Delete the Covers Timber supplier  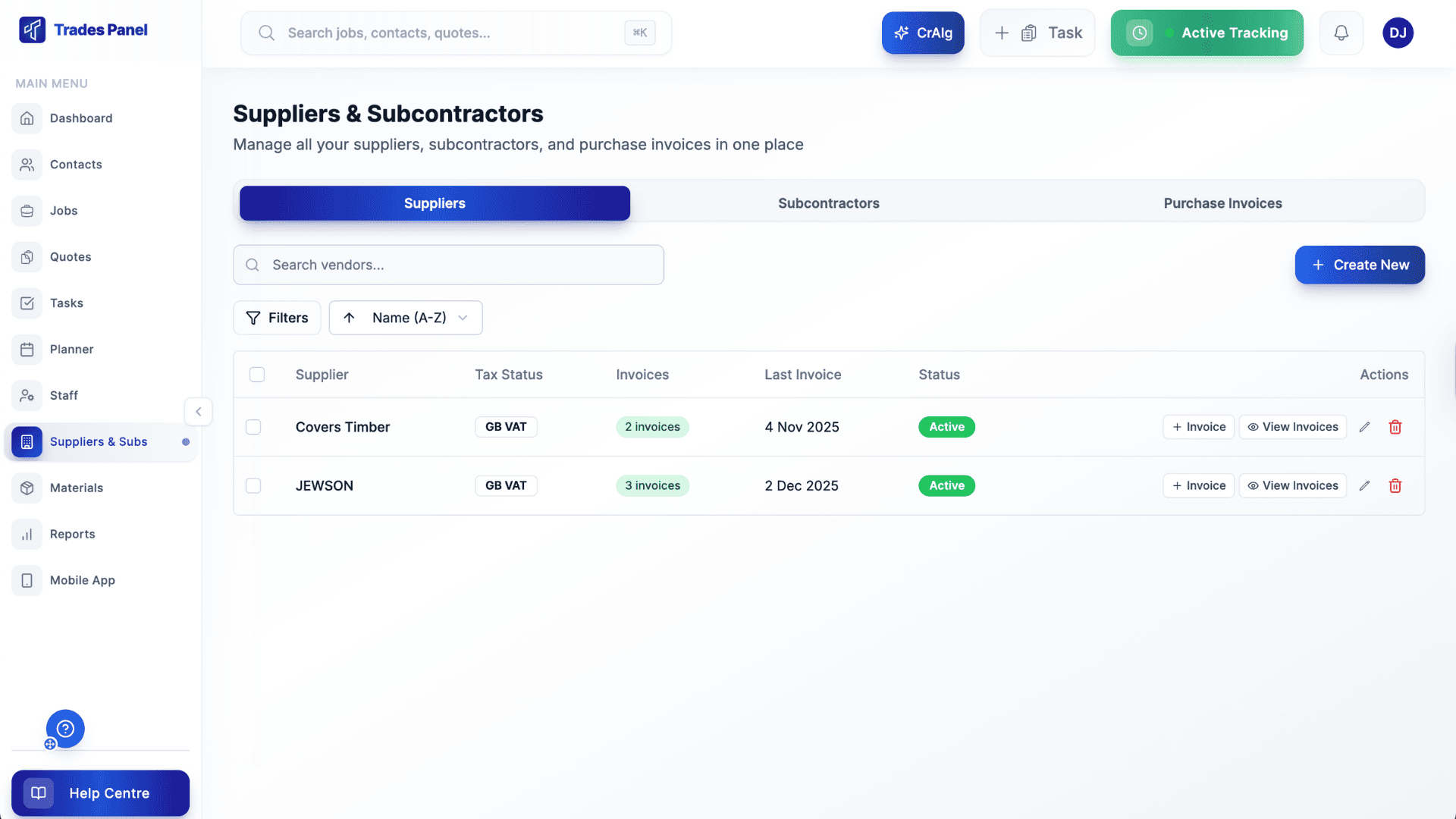pyautogui.click(x=1395, y=427)
